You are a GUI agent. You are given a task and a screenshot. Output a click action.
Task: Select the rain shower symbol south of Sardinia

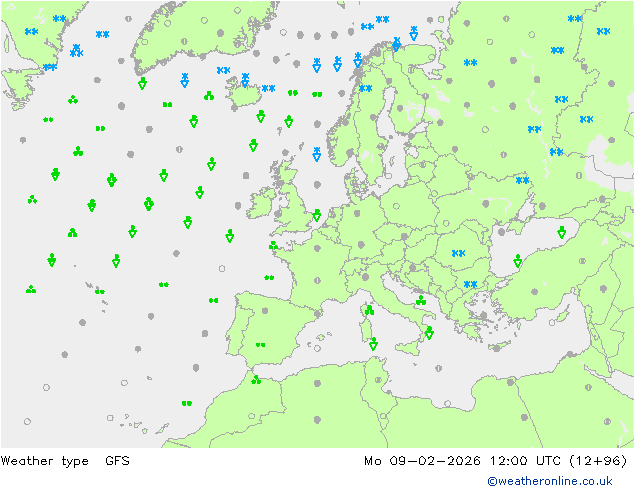(x=373, y=343)
